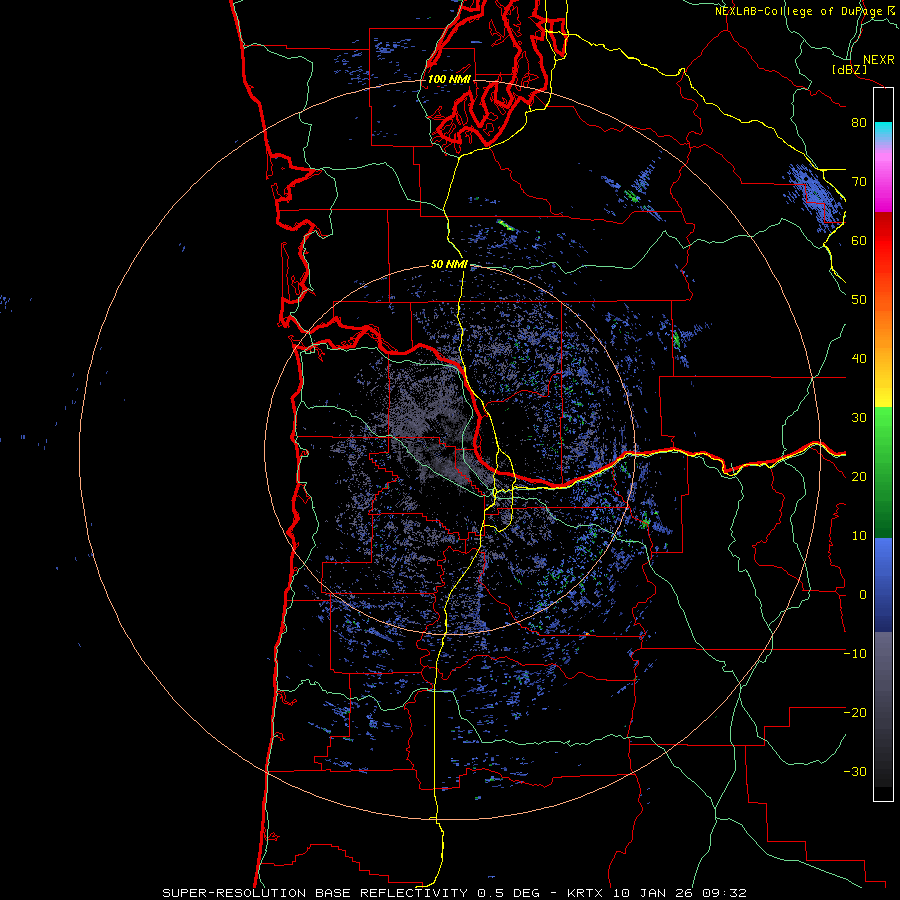Click the [dBZ] unit label
This screenshot has width=900, height=900.
[x=849, y=69]
